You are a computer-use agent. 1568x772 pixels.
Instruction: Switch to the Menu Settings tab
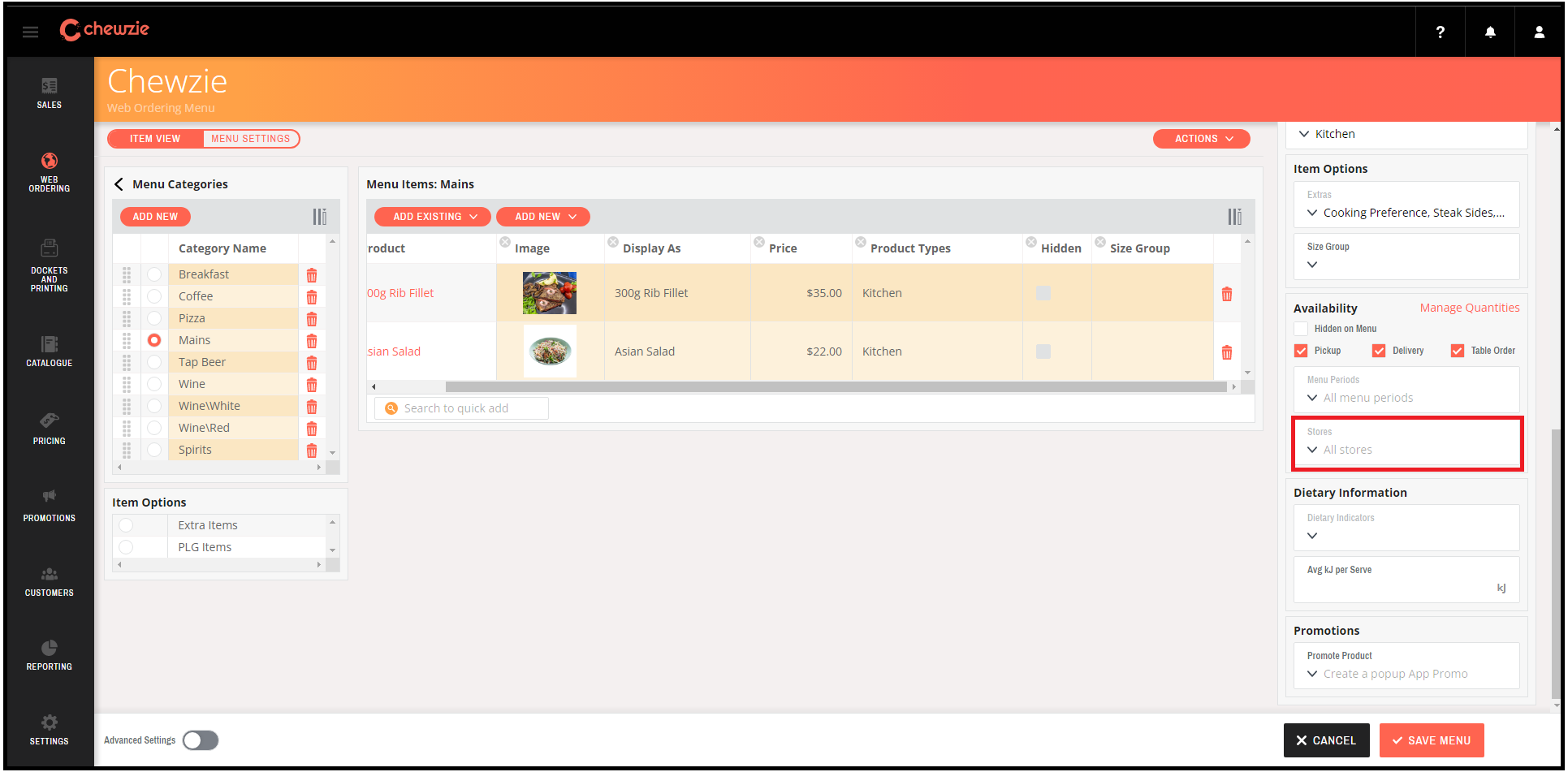(251, 139)
